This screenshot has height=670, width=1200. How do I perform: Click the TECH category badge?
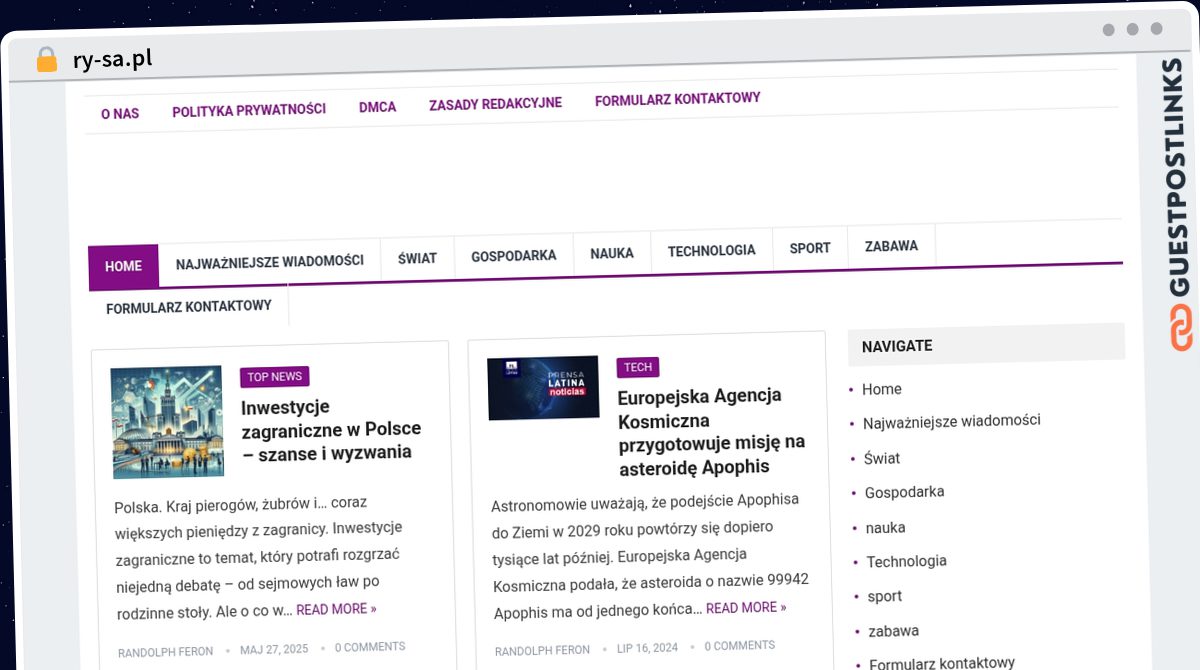(x=638, y=367)
